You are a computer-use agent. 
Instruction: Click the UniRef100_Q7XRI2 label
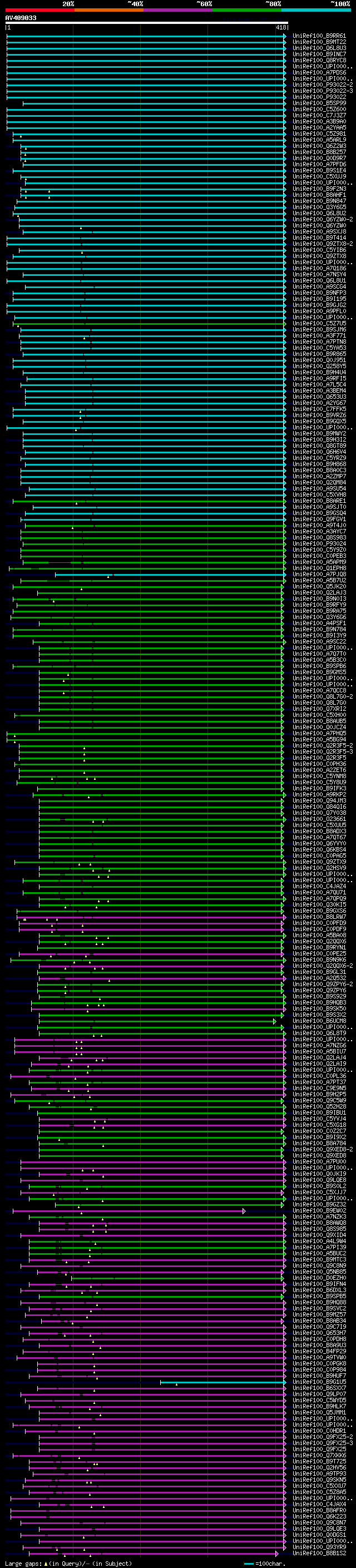(x=319, y=709)
